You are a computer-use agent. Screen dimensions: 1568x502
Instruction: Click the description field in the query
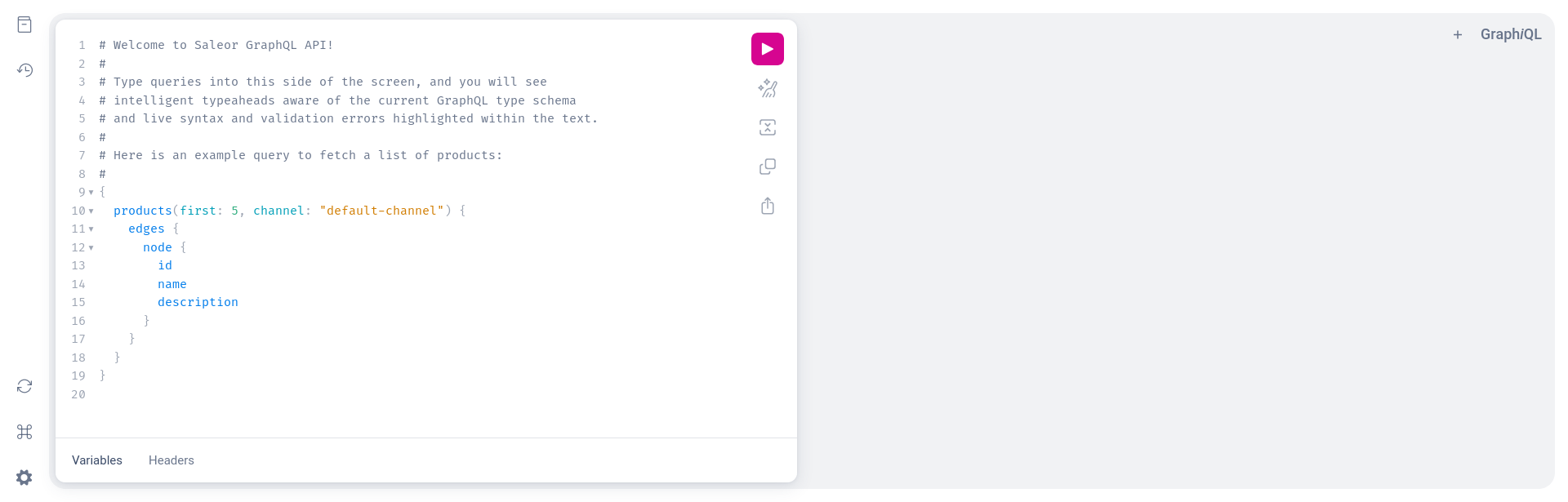pos(198,302)
